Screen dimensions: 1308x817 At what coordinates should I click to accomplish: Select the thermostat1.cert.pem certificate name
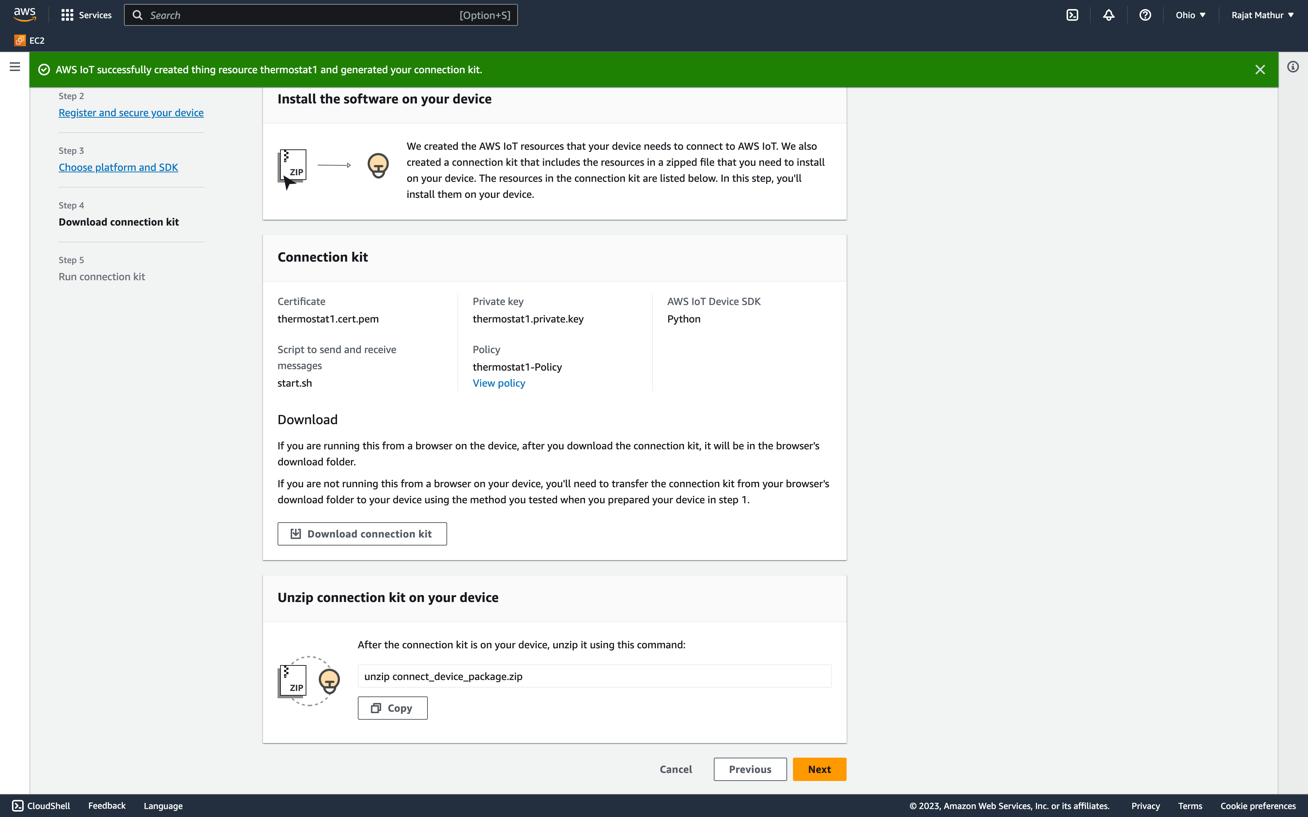click(328, 319)
